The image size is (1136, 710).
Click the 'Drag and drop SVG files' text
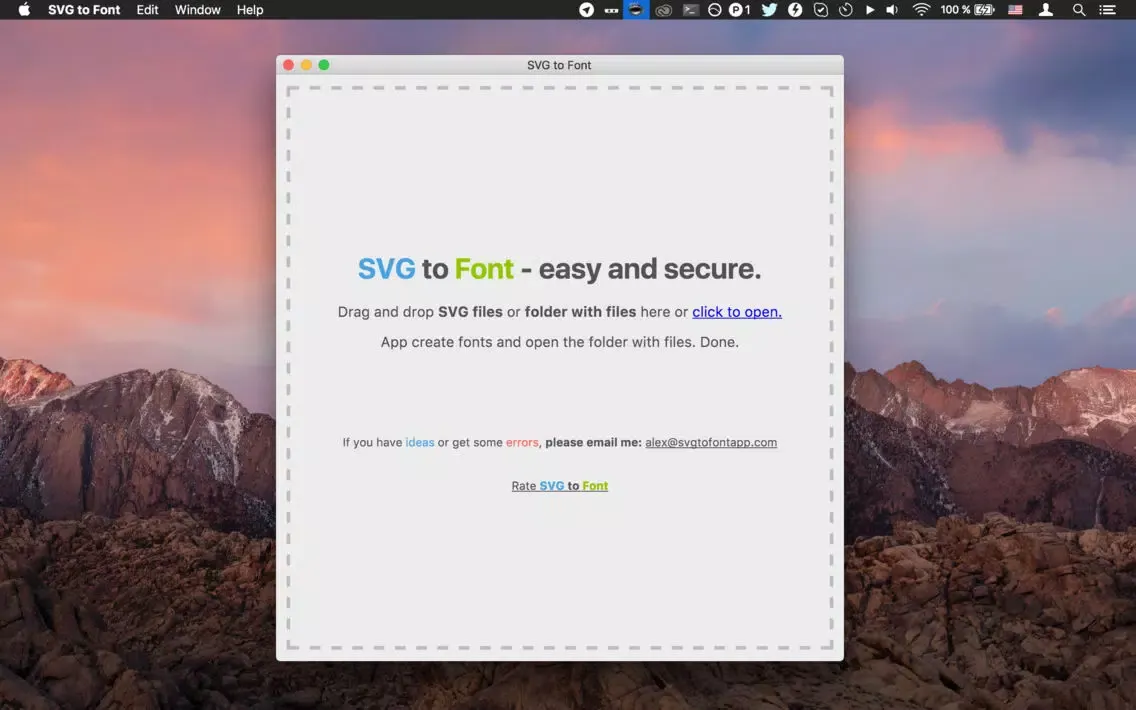(x=420, y=312)
